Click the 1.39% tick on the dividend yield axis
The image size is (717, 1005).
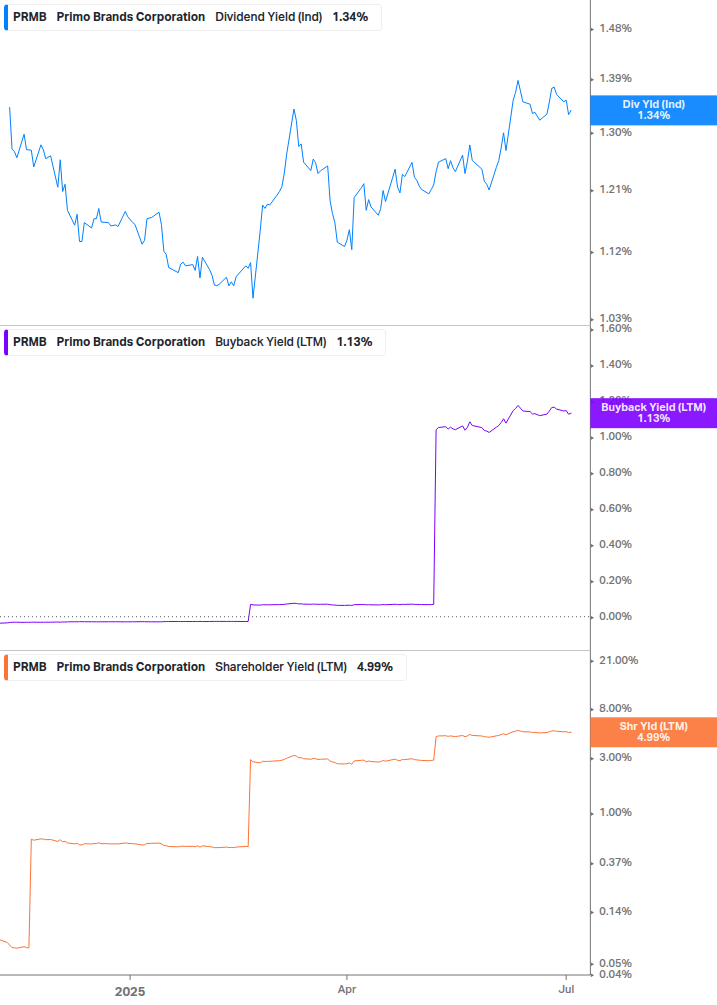click(615, 78)
